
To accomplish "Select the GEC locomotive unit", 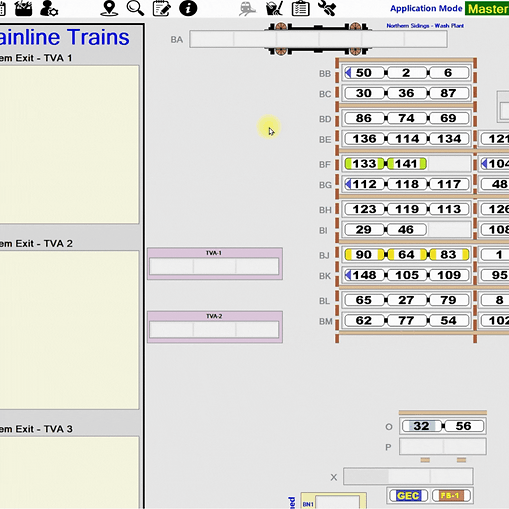I will click(x=408, y=495).
